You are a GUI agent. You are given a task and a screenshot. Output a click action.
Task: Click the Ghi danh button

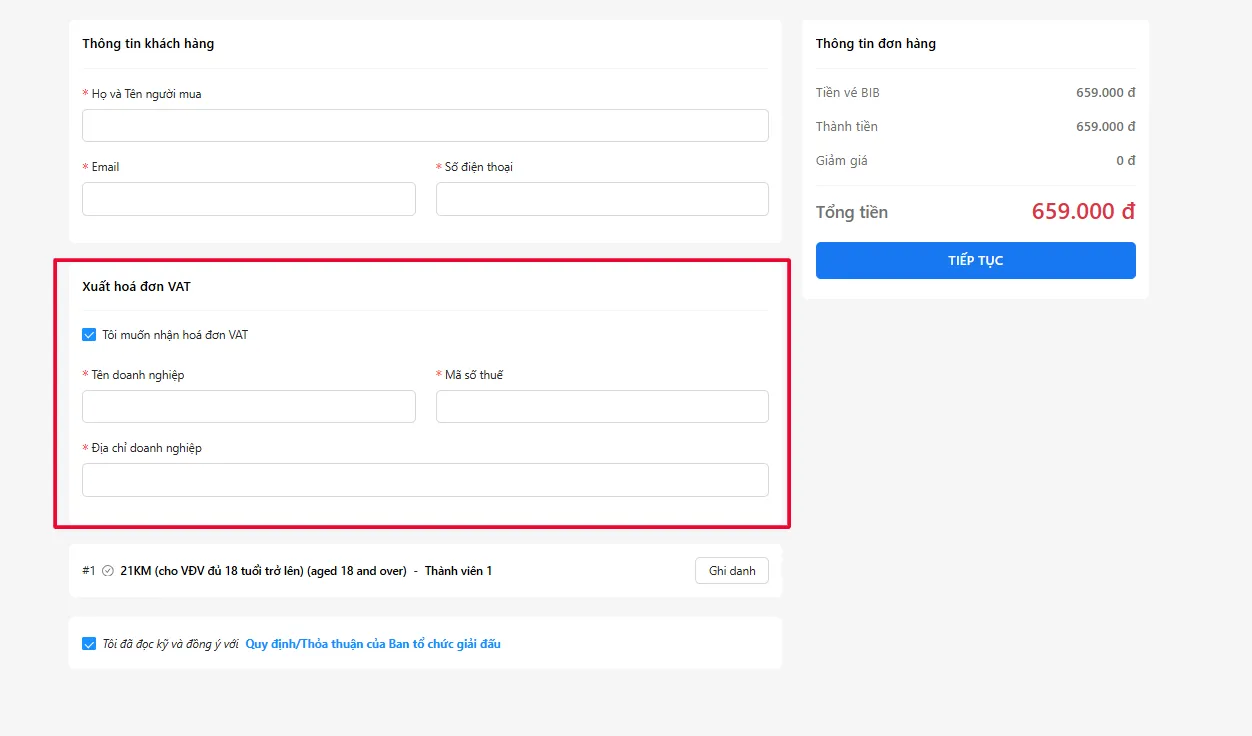coord(731,571)
